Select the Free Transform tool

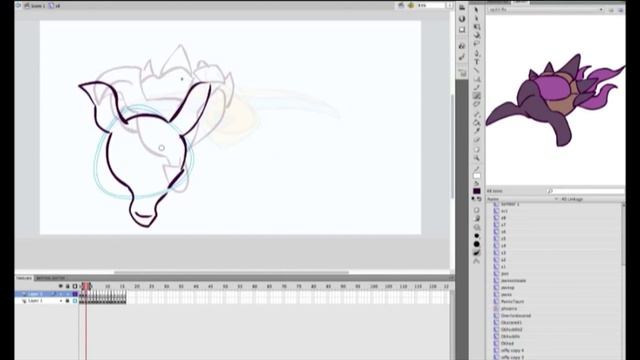(x=477, y=27)
